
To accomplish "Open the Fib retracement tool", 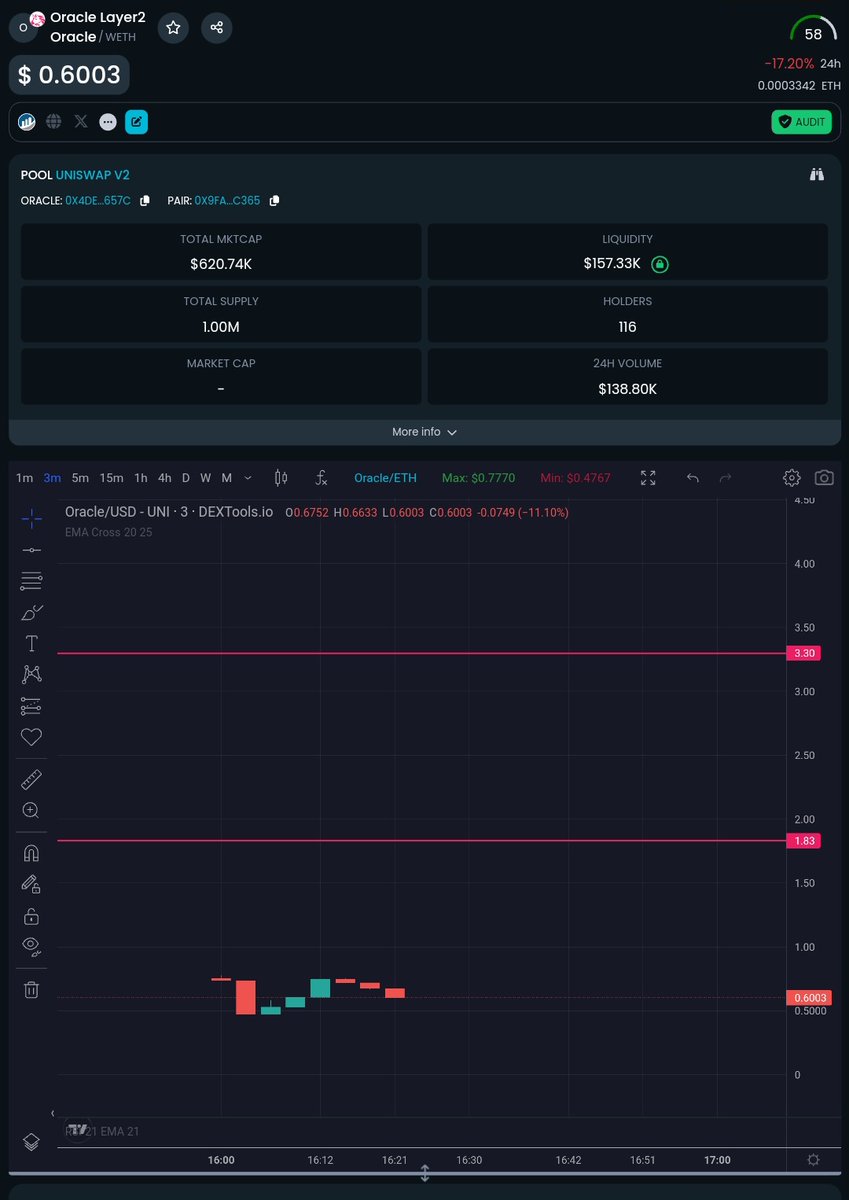I will pyautogui.click(x=31, y=581).
